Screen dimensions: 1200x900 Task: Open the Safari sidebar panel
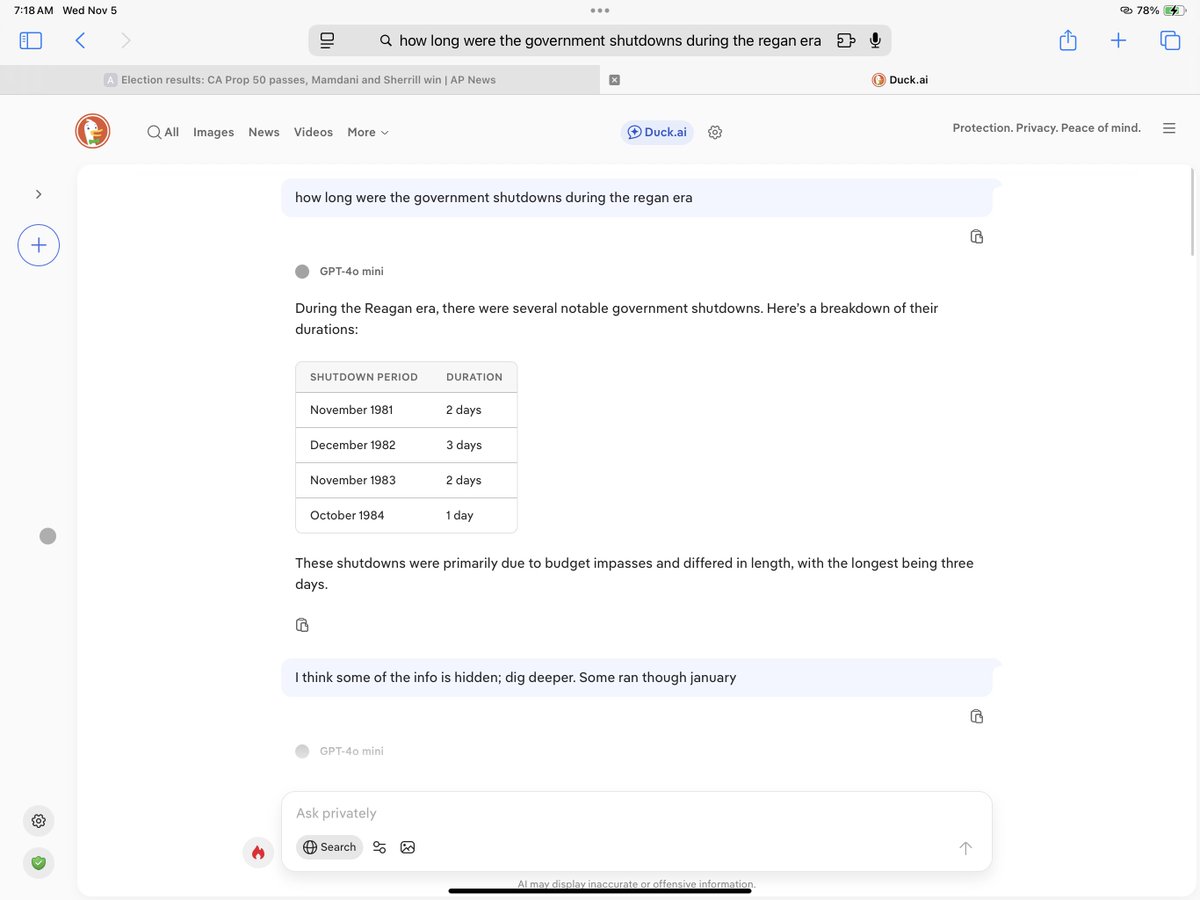point(31,41)
